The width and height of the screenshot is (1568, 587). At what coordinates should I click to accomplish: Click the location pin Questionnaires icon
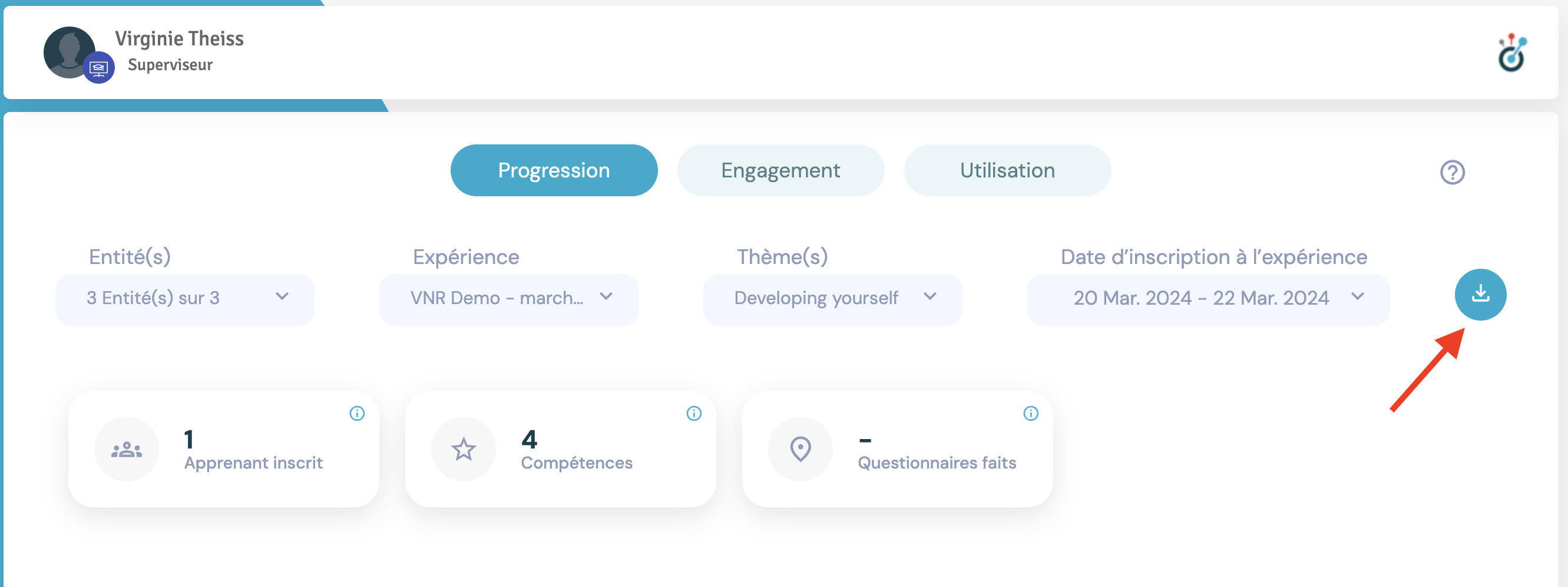tap(800, 449)
